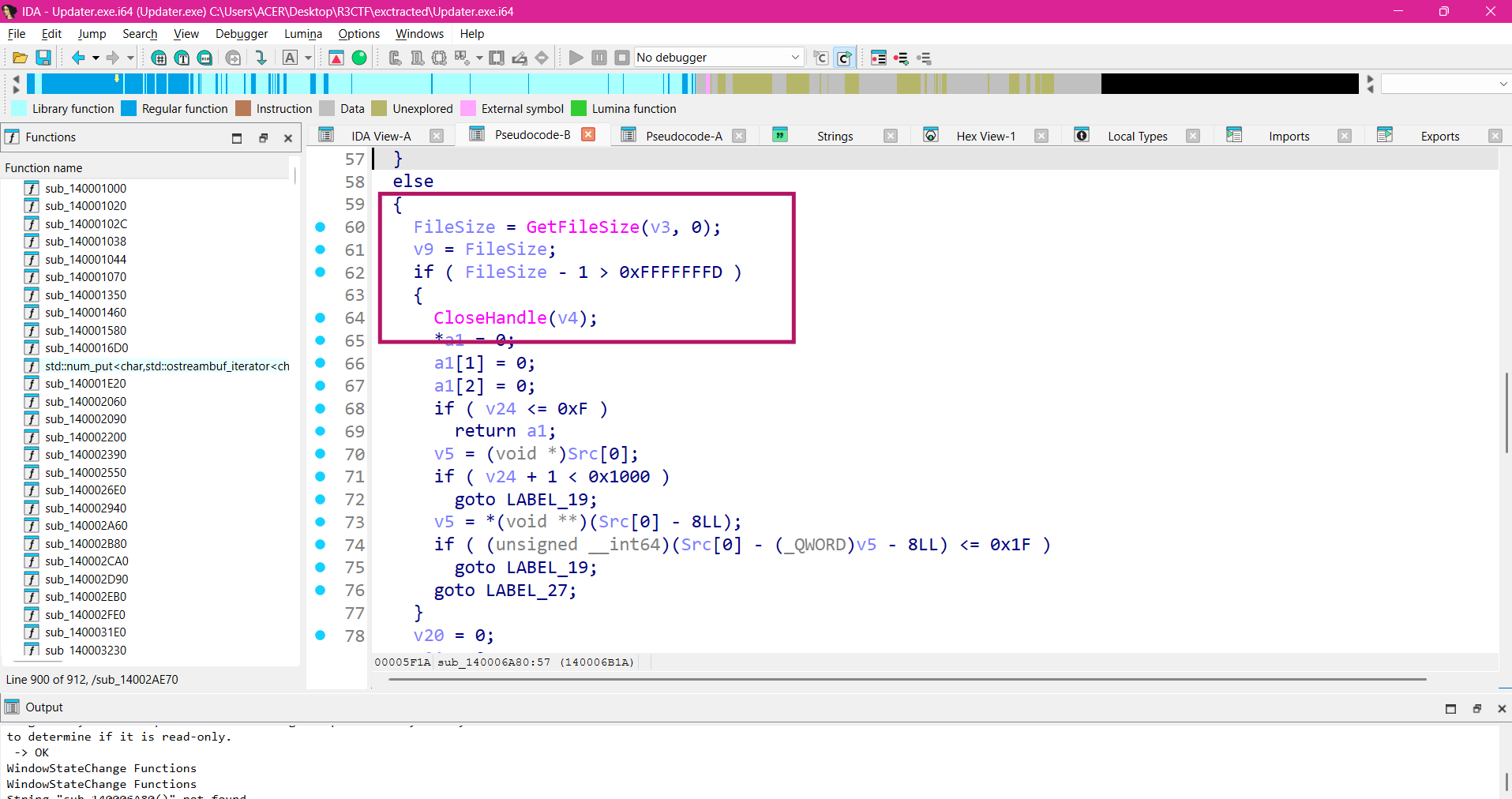Click the first 'C' decompile toolbar icon
The image size is (1512, 799).
pyautogui.click(x=821, y=58)
